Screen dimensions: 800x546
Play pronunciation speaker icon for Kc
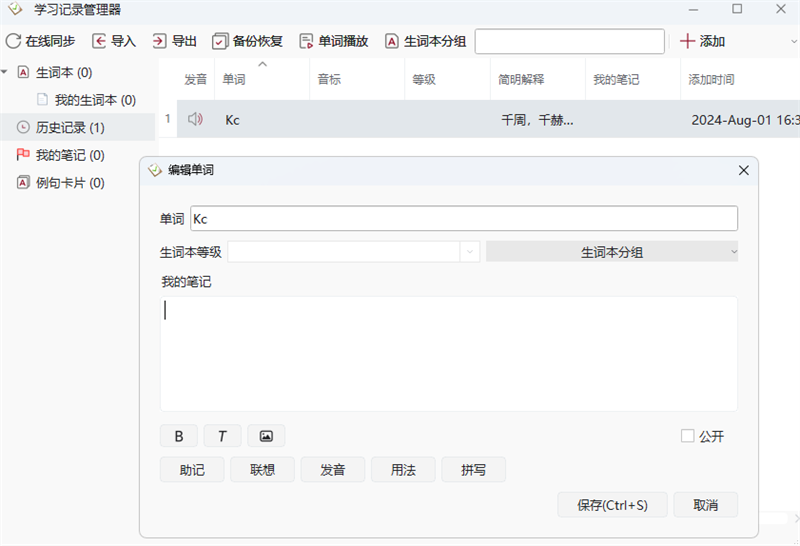pos(195,119)
